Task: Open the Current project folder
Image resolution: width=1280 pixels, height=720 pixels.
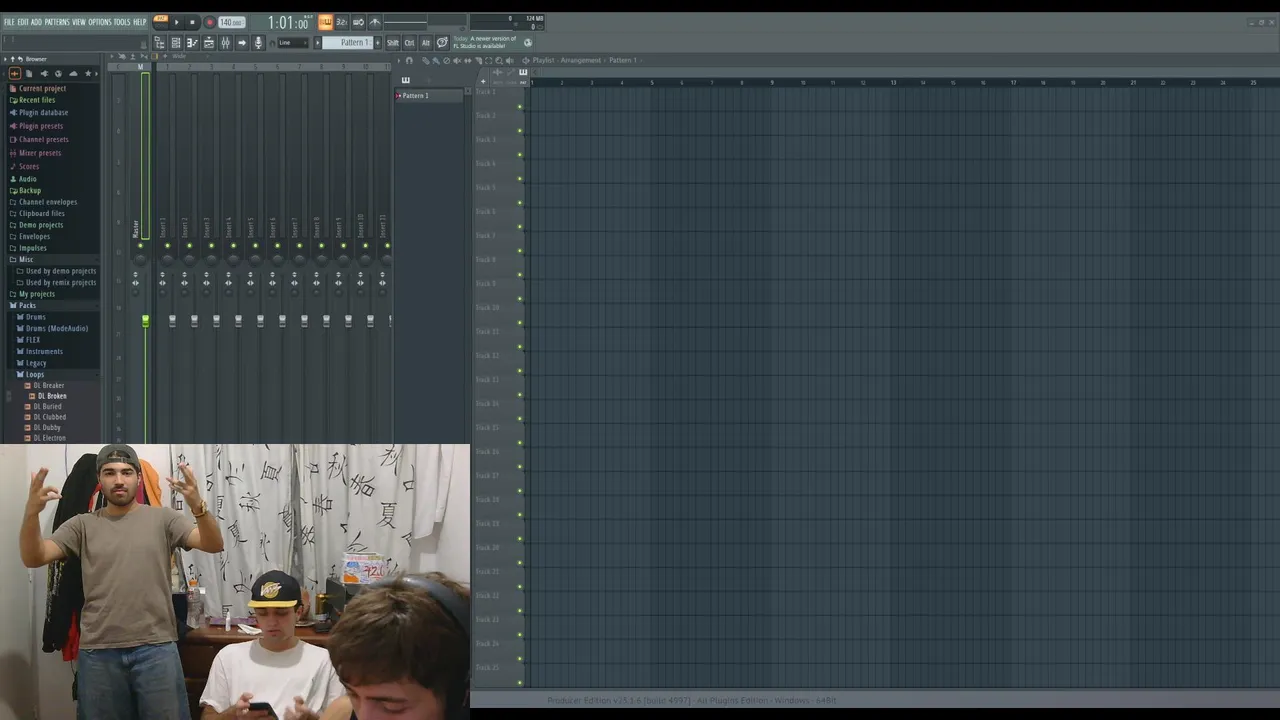Action: [42, 88]
